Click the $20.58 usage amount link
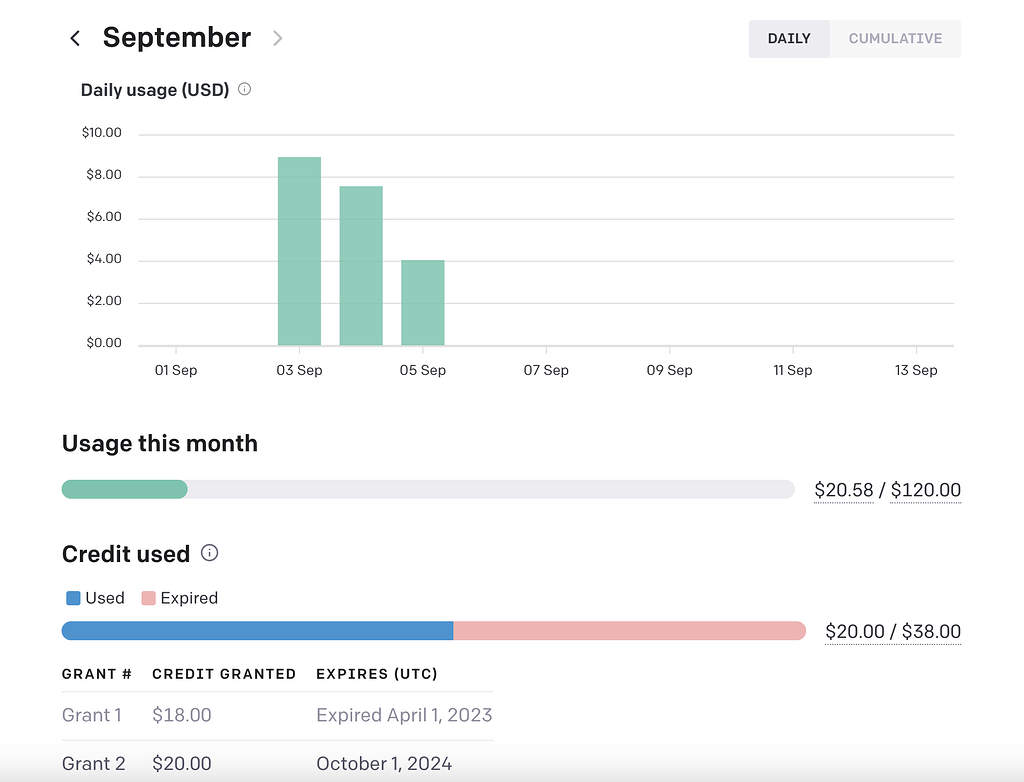1024x782 pixels. [843, 490]
